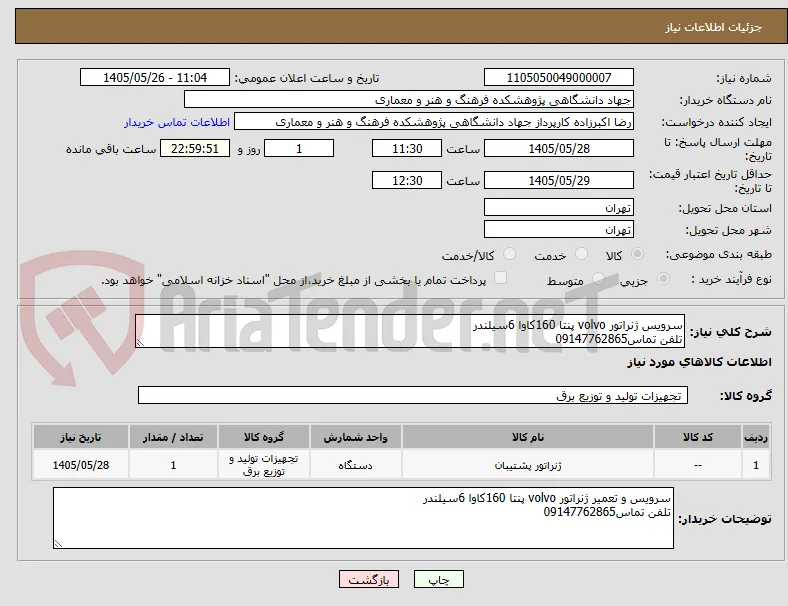Click the ساعت باقی مانده label
The image size is (788, 606).
[111, 149]
